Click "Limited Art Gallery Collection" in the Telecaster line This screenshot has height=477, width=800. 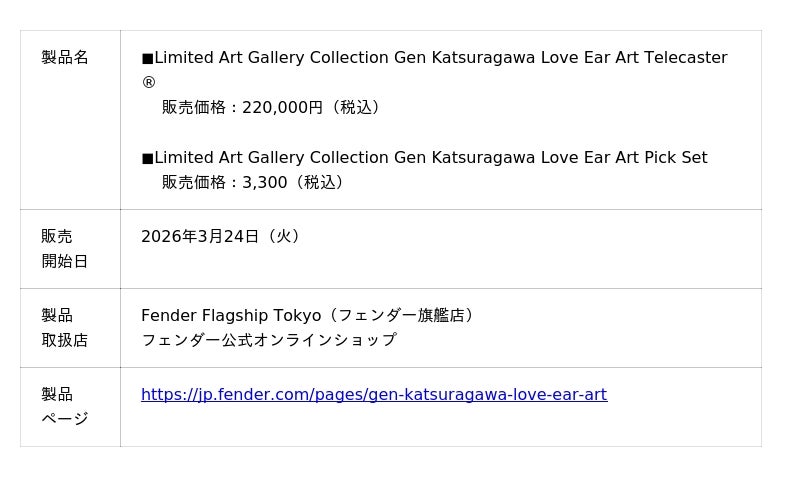click(x=271, y=58)
